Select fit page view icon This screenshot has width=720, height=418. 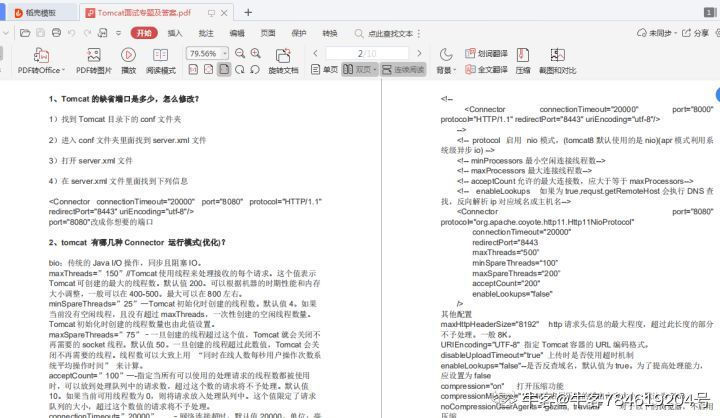tap(224, 70)
